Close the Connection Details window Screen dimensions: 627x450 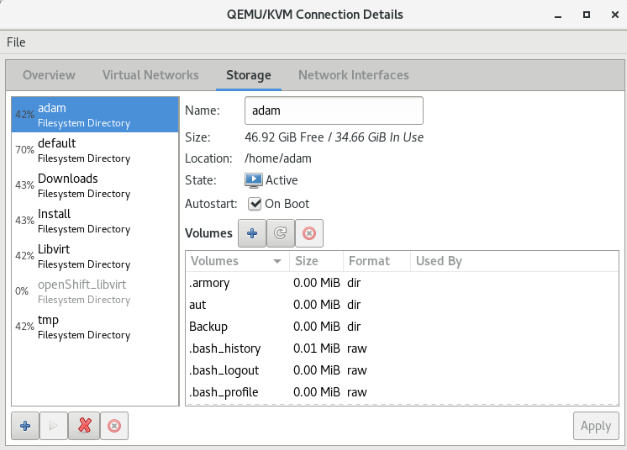pos(615,15)
